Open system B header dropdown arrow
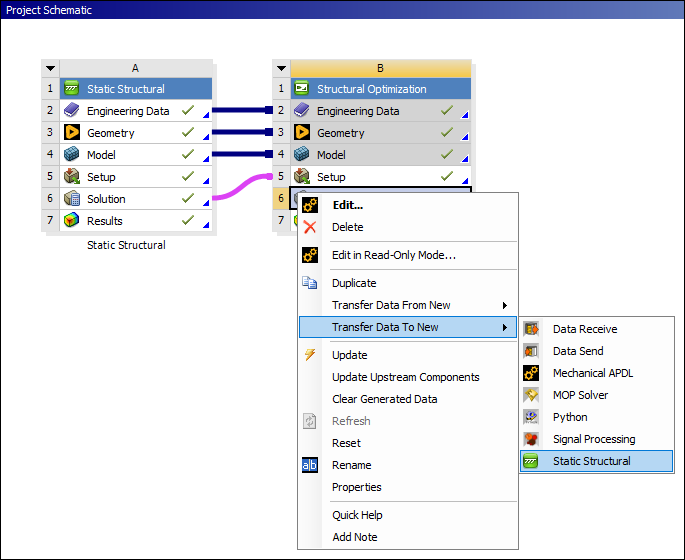Viewport: 685px width, 560px height. point(281,68)
